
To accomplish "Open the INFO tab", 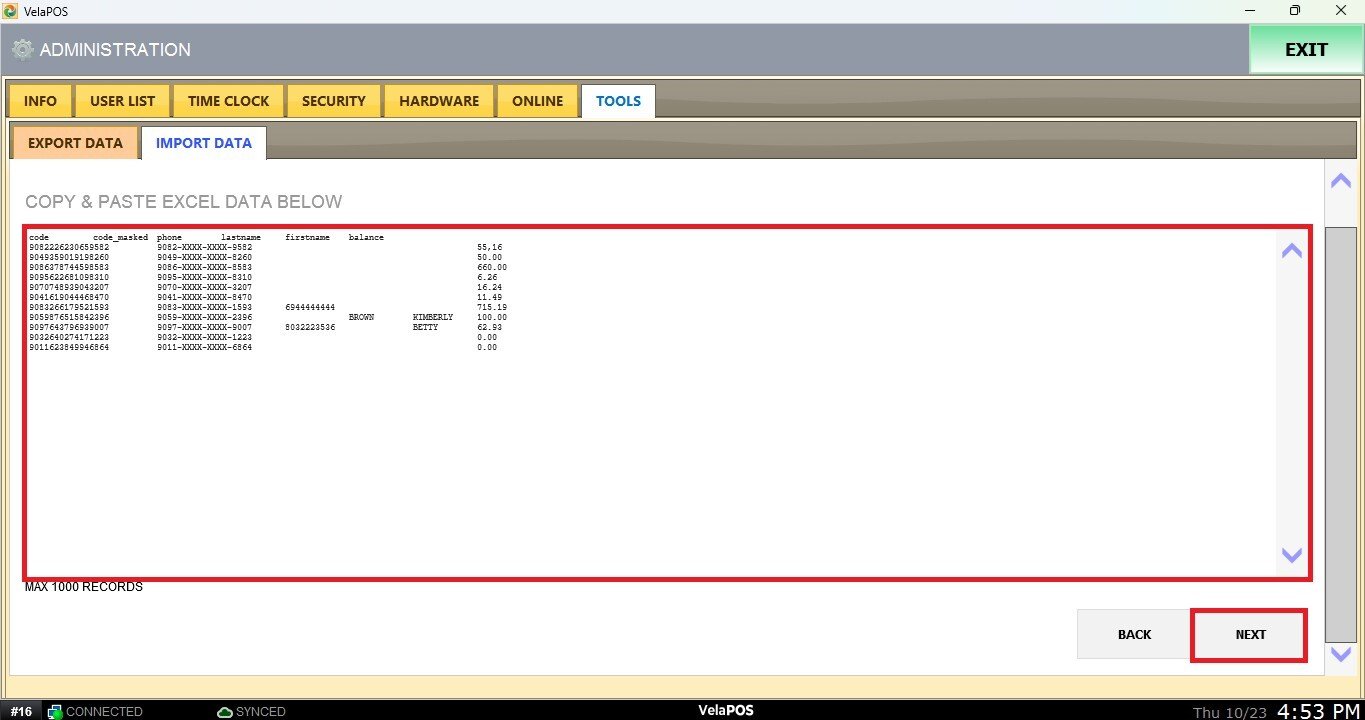I will tap(40, 101).
